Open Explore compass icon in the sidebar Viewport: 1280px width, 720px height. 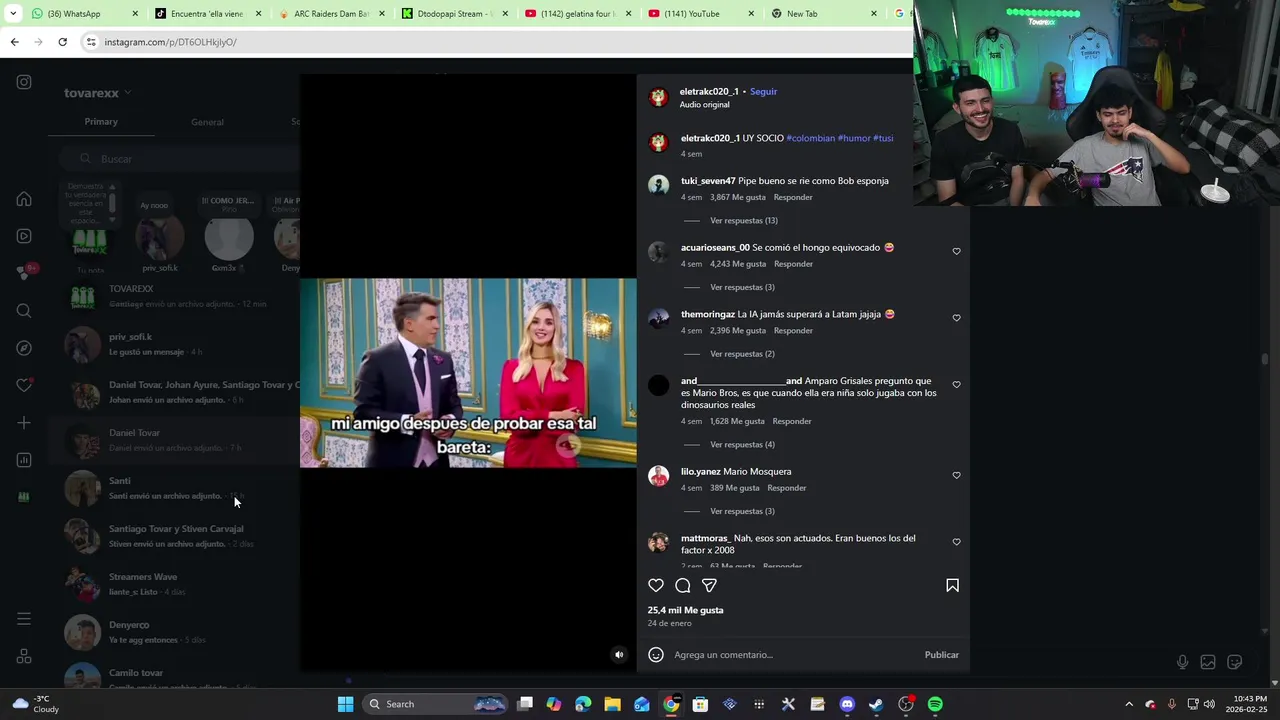click(24, 348)
